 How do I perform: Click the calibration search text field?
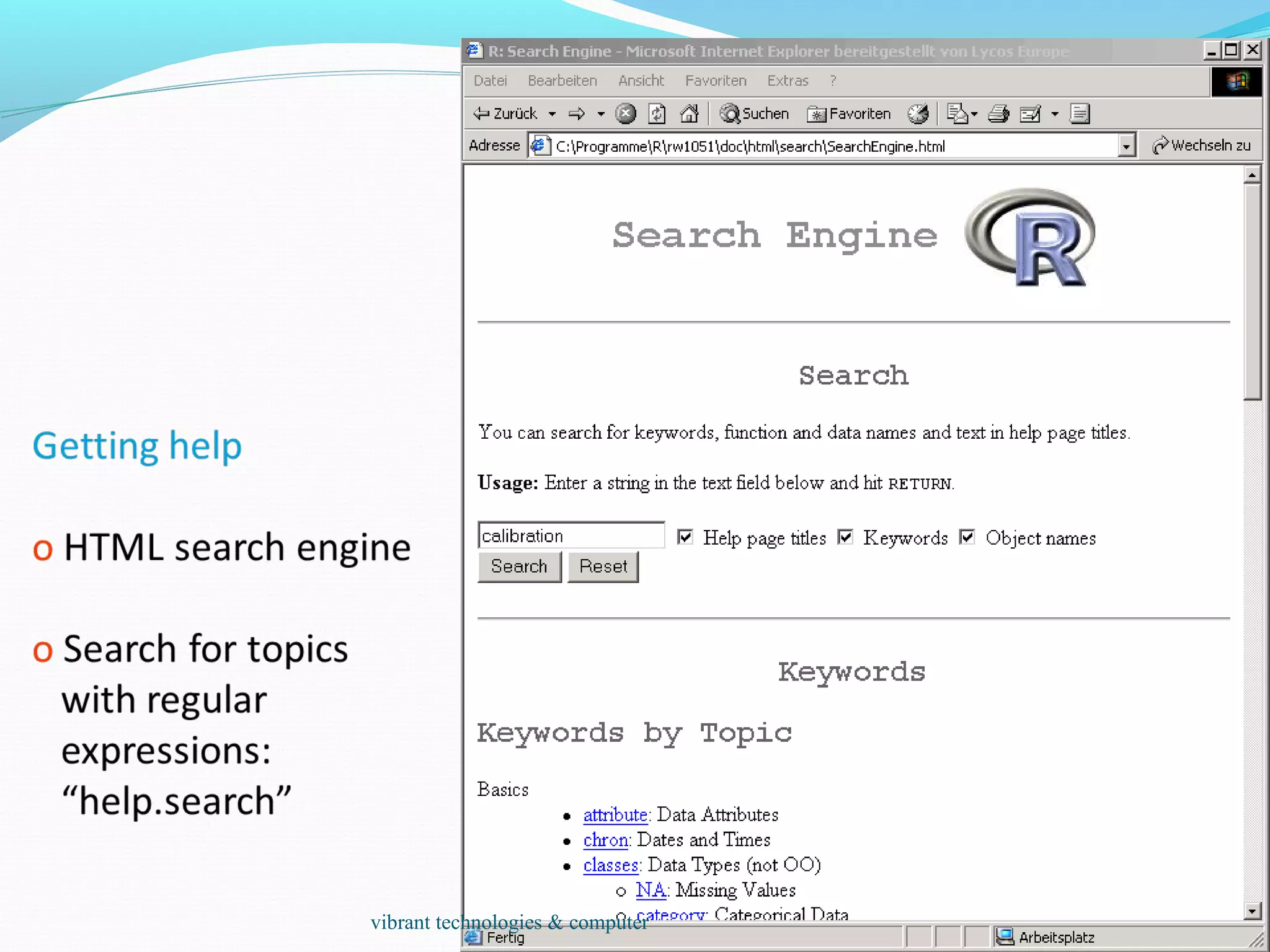click(x=571, y=535)
